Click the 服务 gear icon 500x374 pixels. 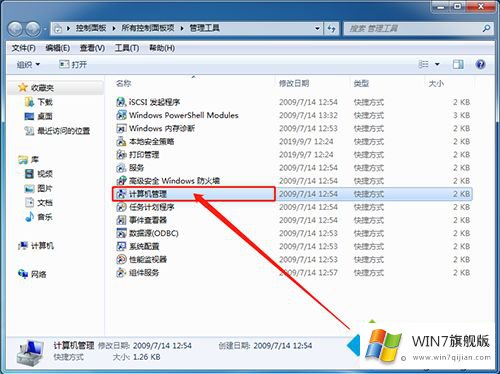click(121, 168)
